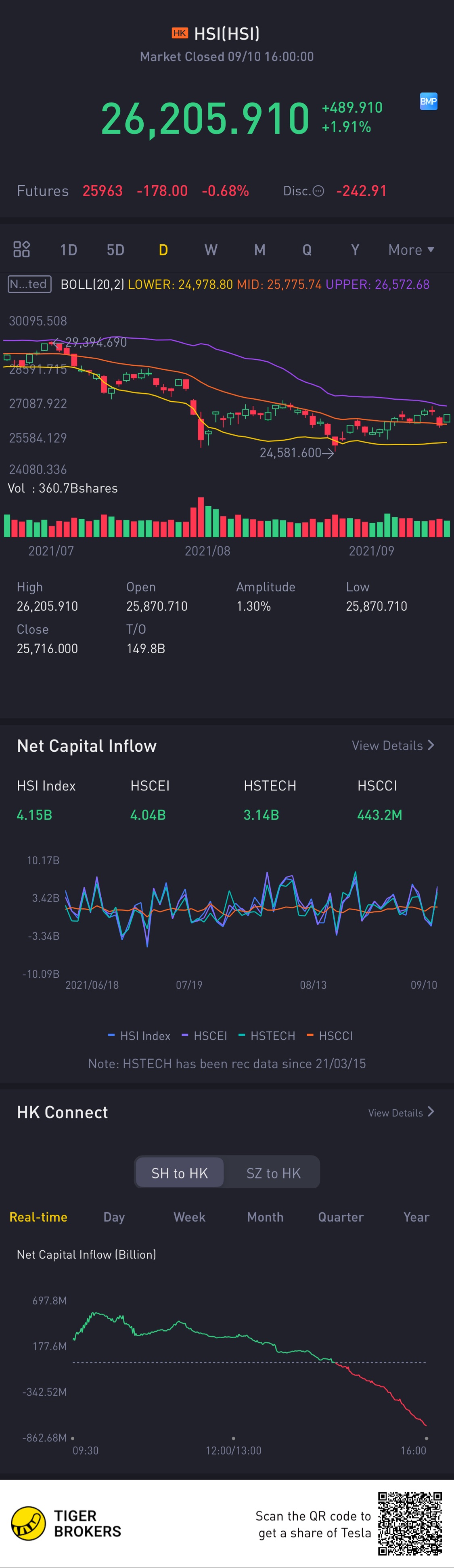Switch to the Week inflow tab
The image size is (454, 1568).
pos(189,1217)
